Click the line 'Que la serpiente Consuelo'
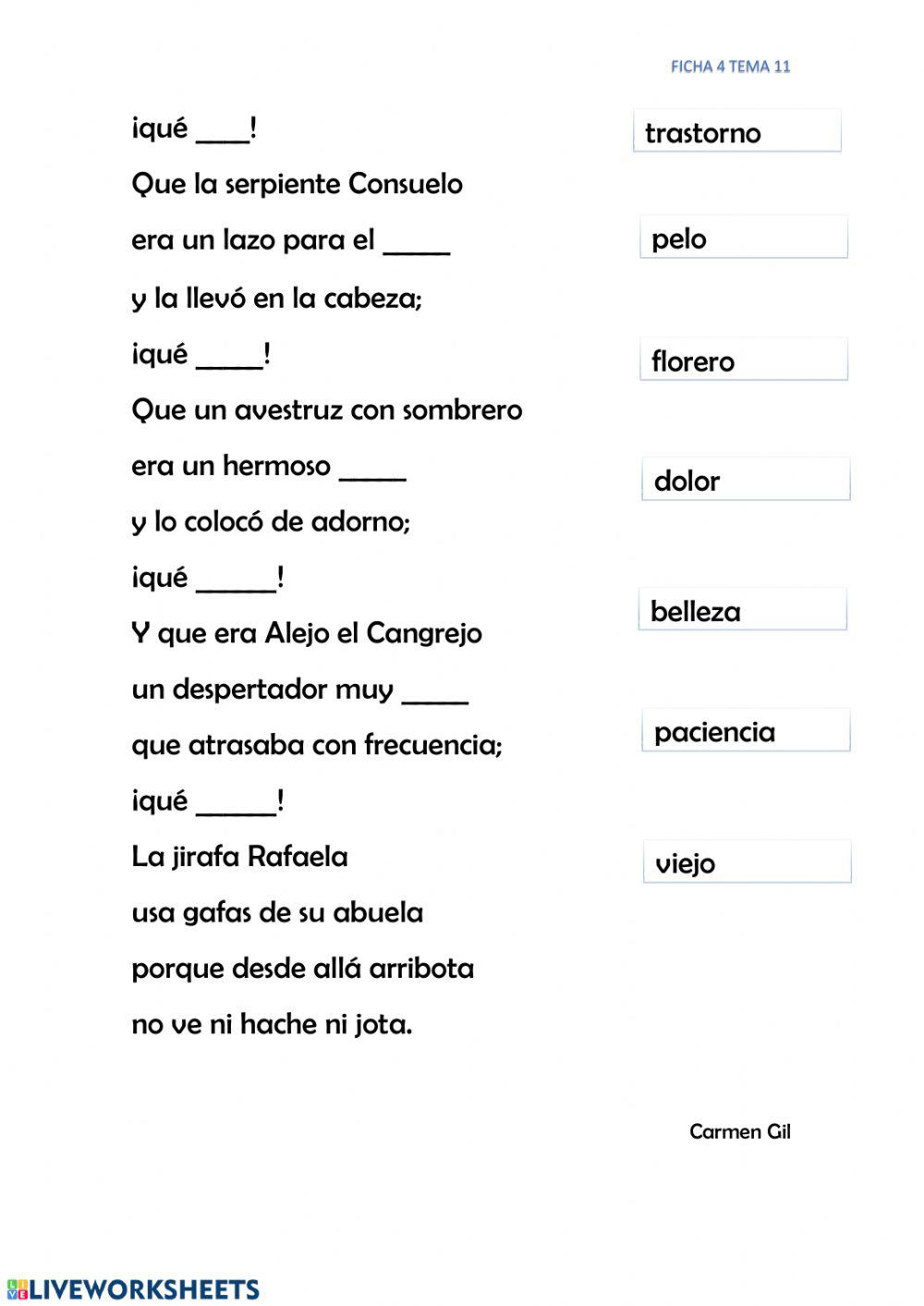 click(297, 184)
